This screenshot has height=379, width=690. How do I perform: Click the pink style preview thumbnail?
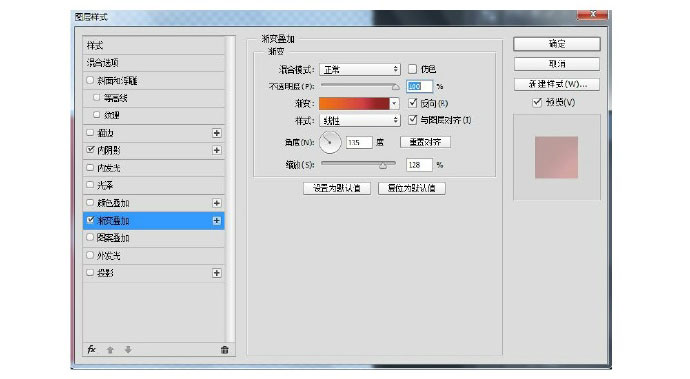556,157
